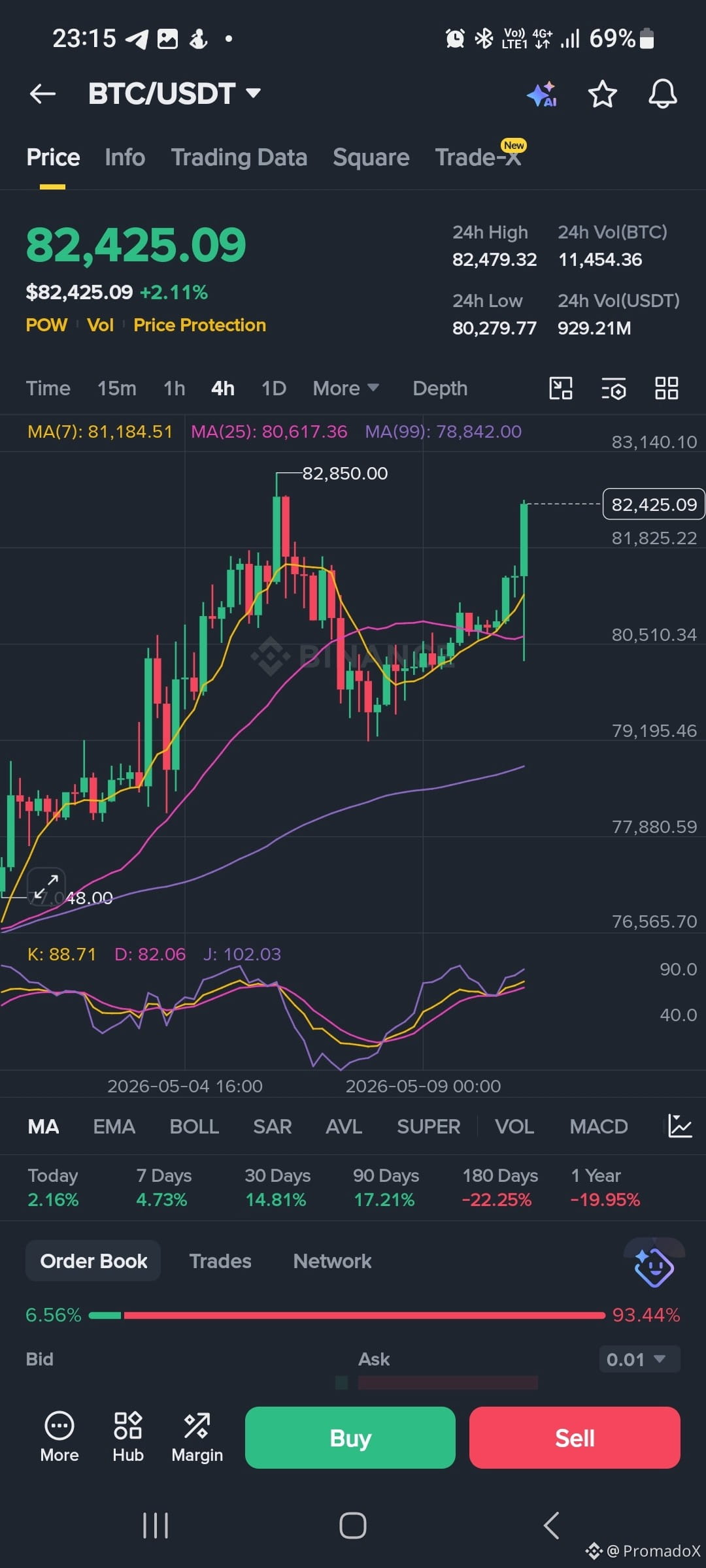Switch to Depth chart view

pos(440,388)
